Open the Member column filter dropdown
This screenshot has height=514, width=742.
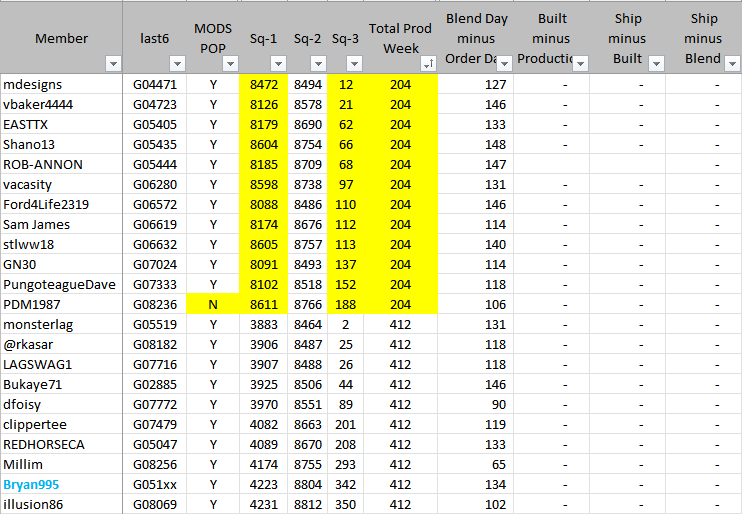coord(111,64)
